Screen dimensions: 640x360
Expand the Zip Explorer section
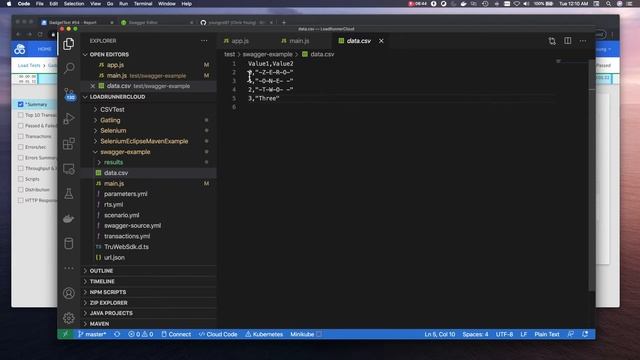[109, 302]
